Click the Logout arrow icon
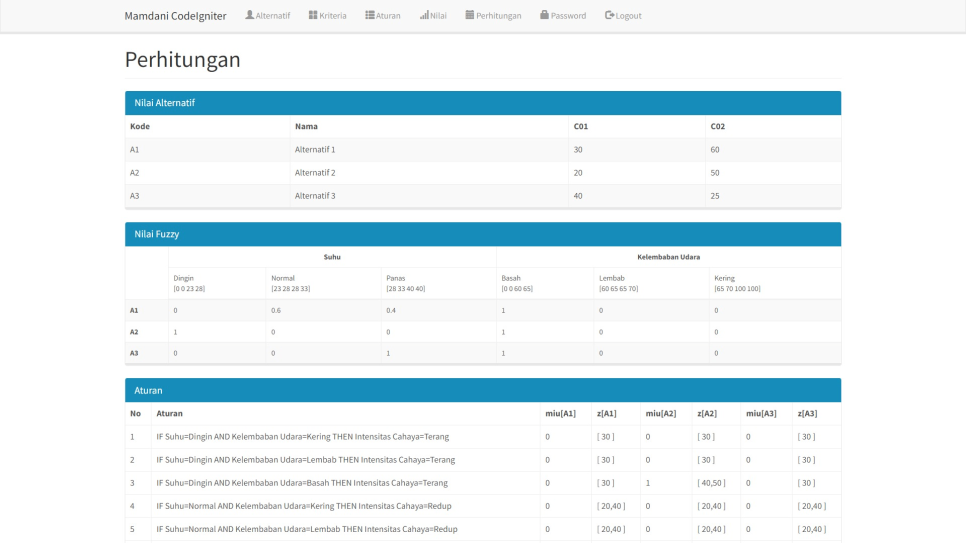Image resolution: width=966 pixels, height=543 pixels. tap(609, 15)
